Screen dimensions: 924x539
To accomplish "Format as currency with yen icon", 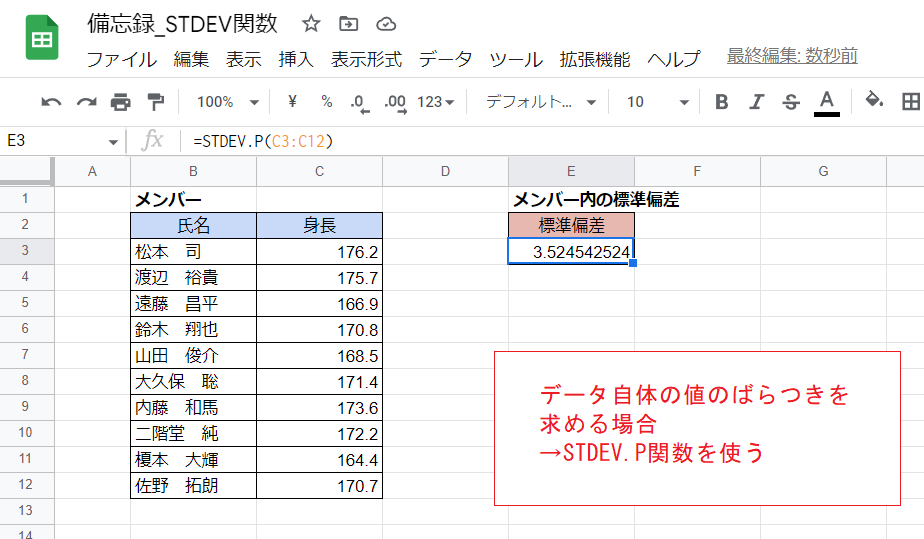I will tap(292, 101).
